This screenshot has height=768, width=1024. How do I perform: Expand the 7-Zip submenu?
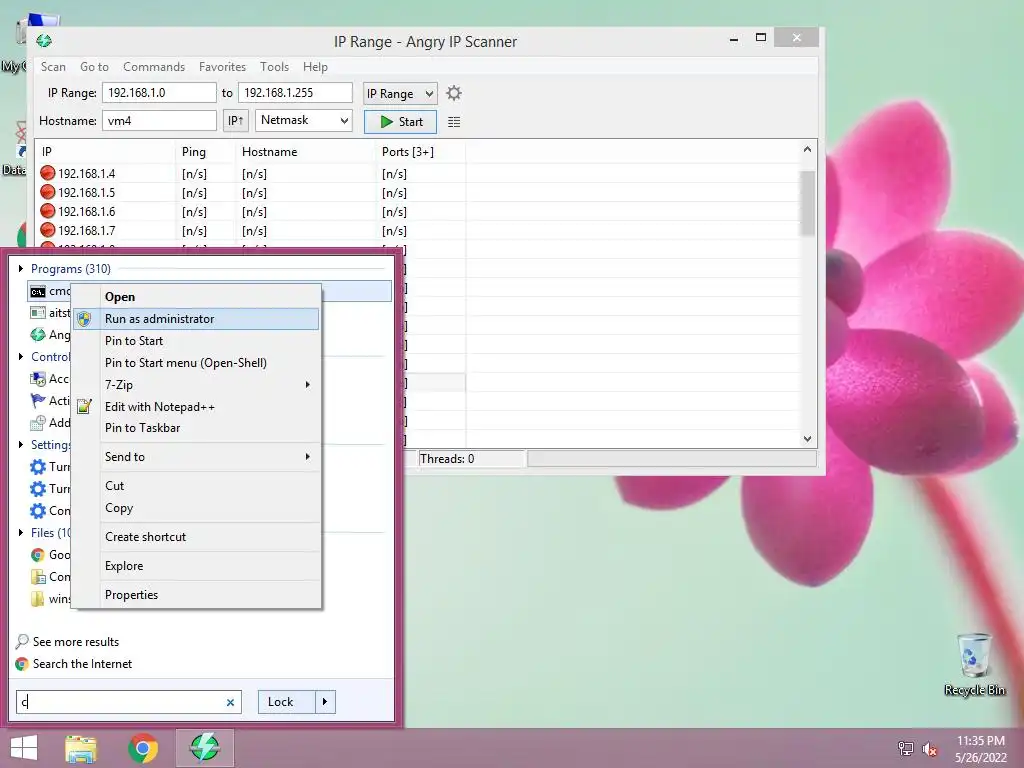pos(308,385)
